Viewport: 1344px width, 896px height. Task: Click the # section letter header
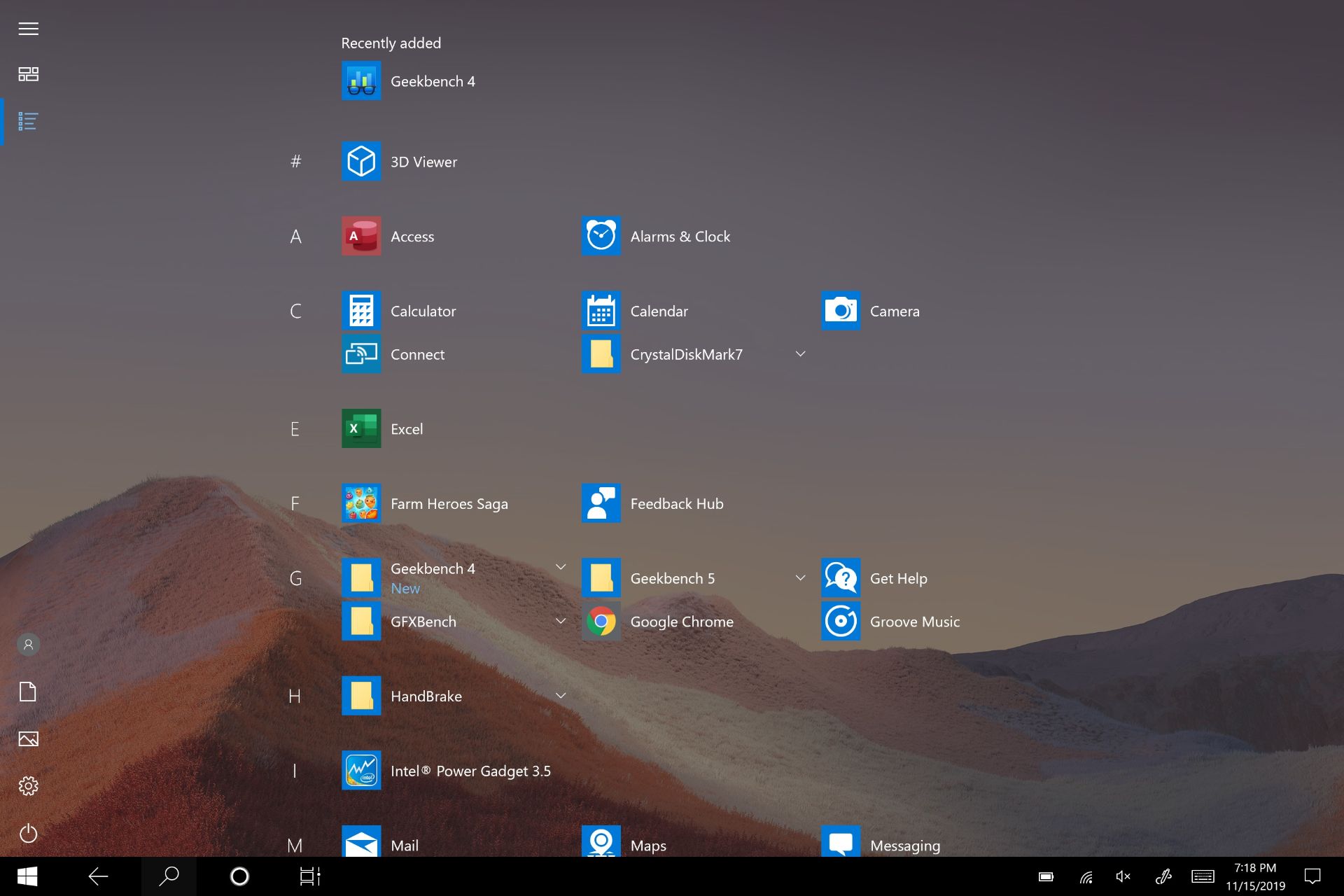pos(295,162)
